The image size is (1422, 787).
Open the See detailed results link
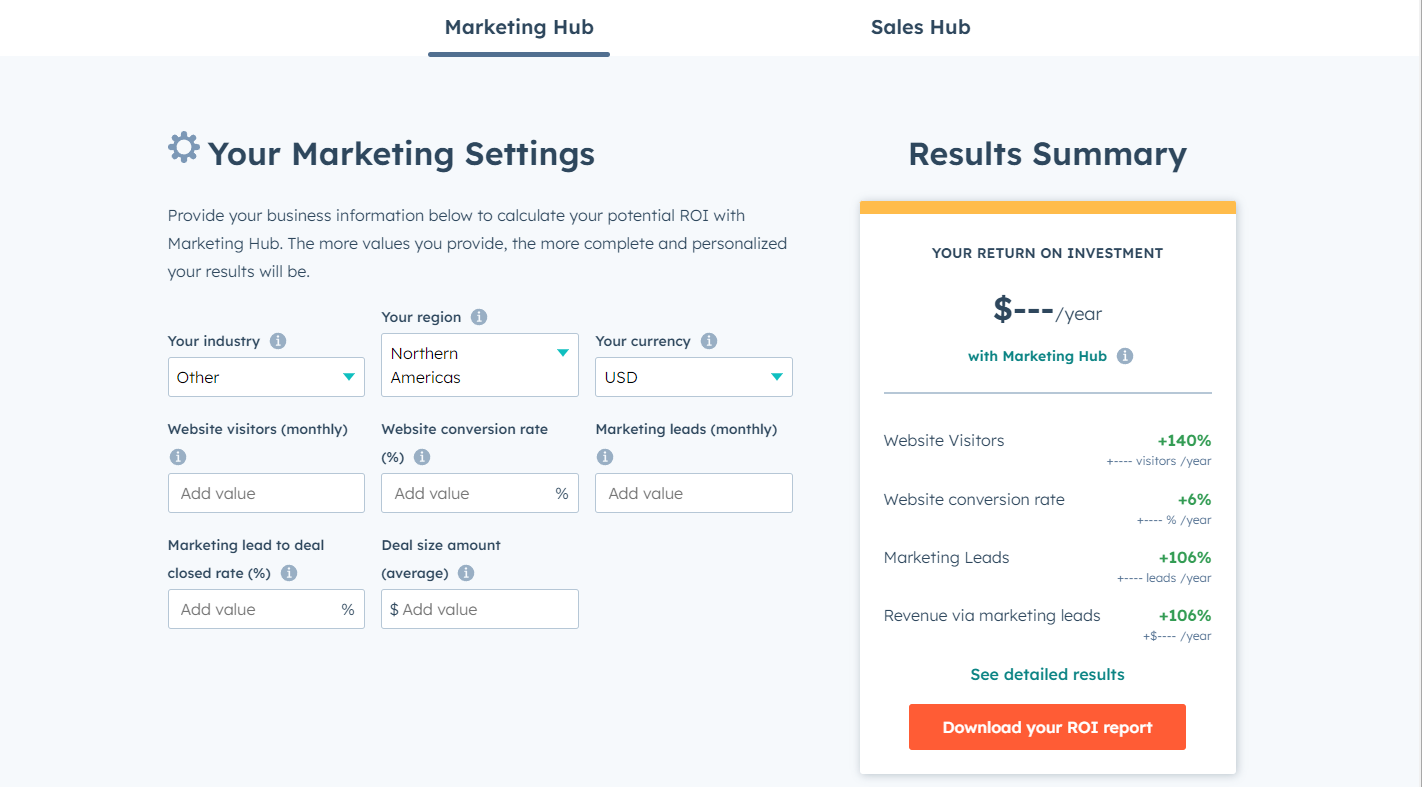[x=1047, y=674]
